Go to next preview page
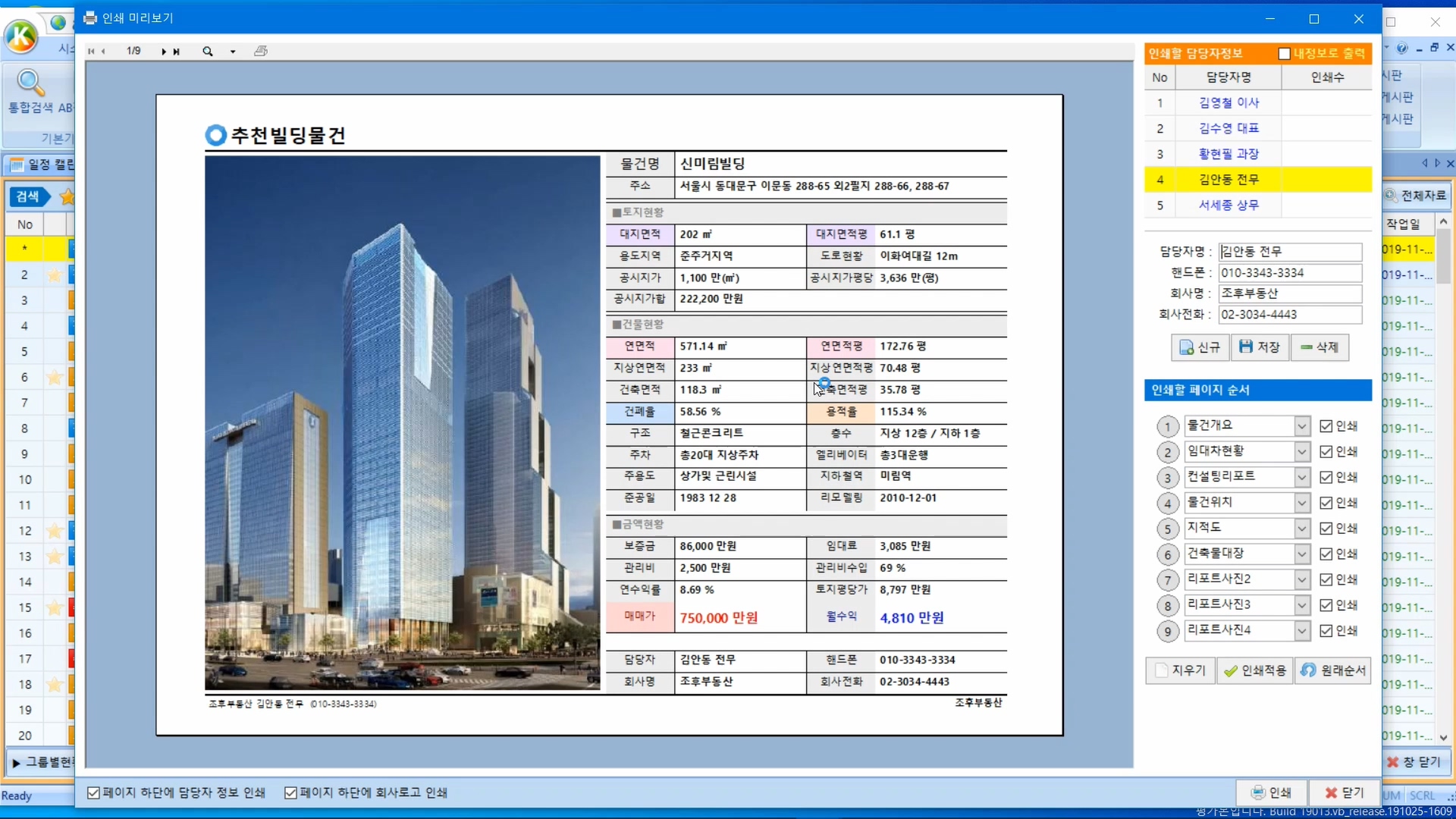 click(x=163, y=52)
